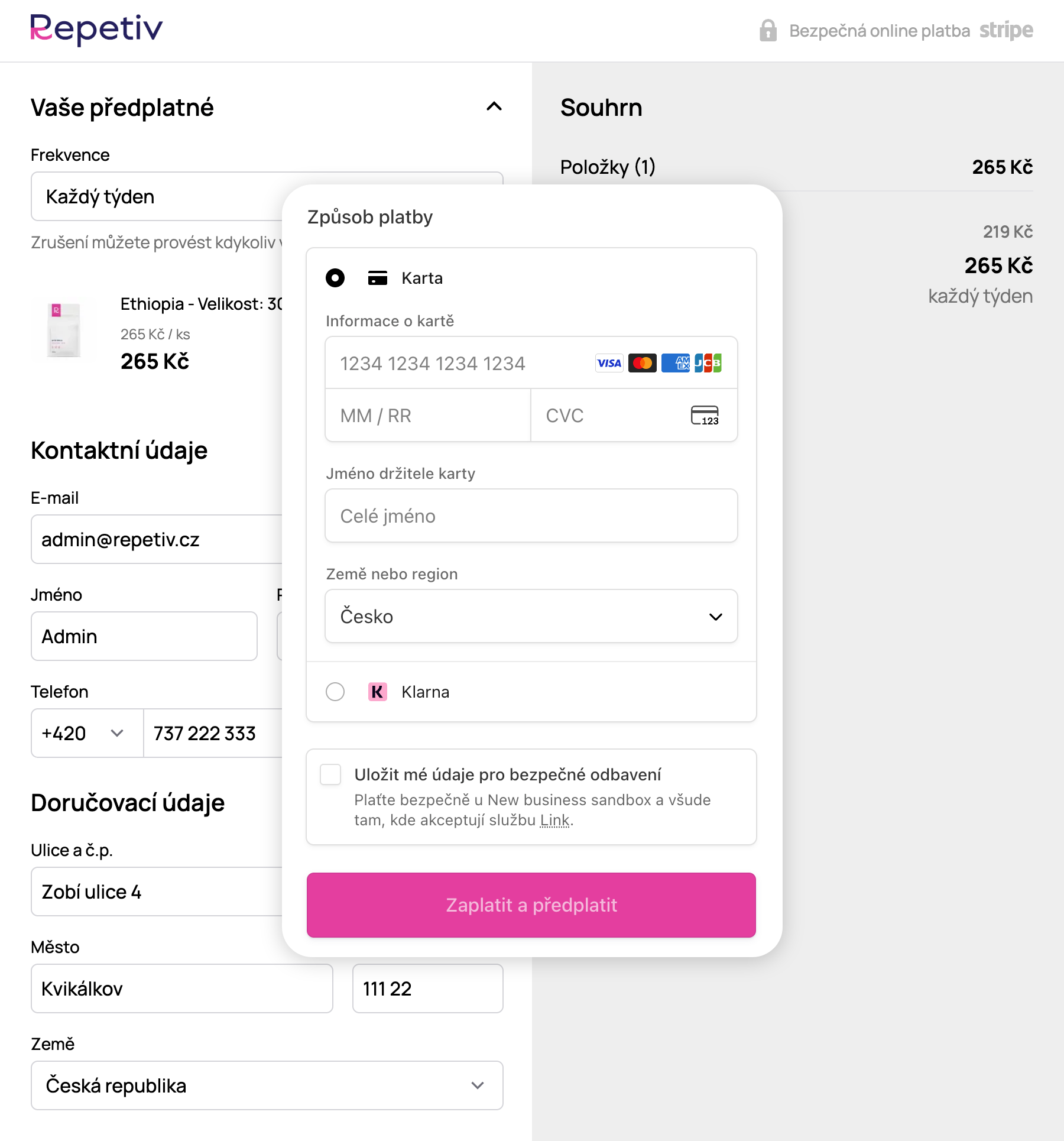
Task: Click the Mastercard brand icon
Action: click(642, 363)
